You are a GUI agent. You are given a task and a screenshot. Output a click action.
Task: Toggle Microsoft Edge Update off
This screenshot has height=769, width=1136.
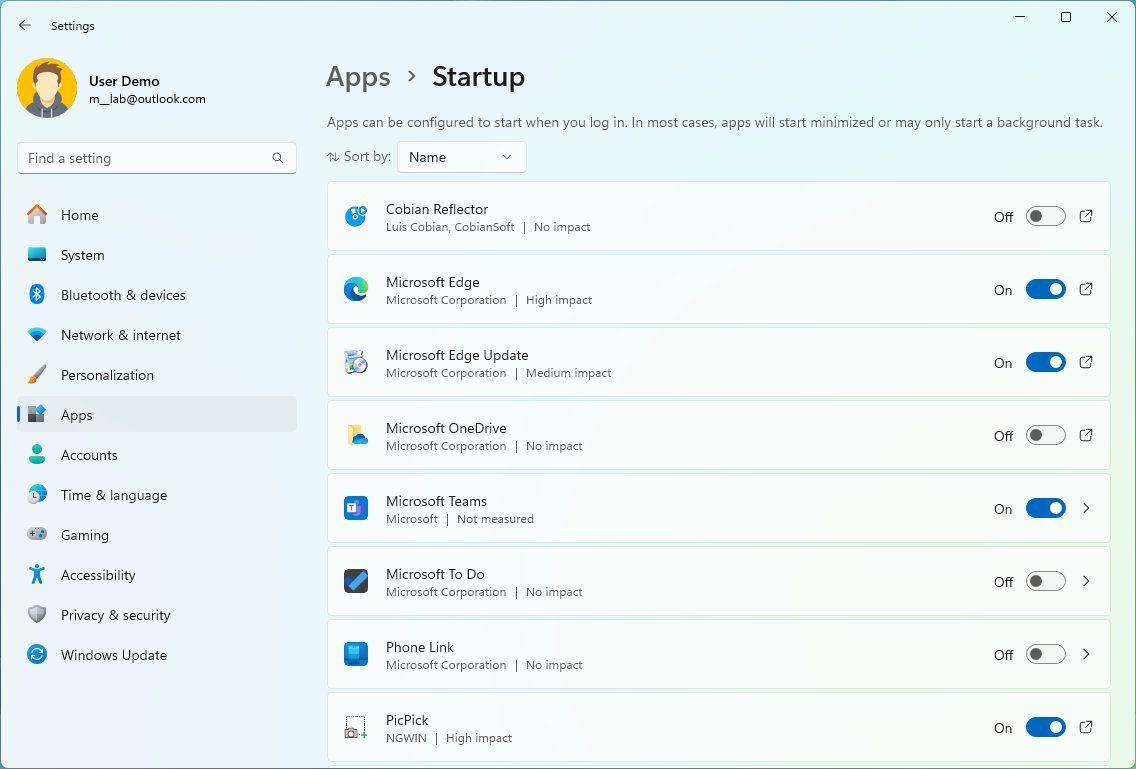(1045, 362)
